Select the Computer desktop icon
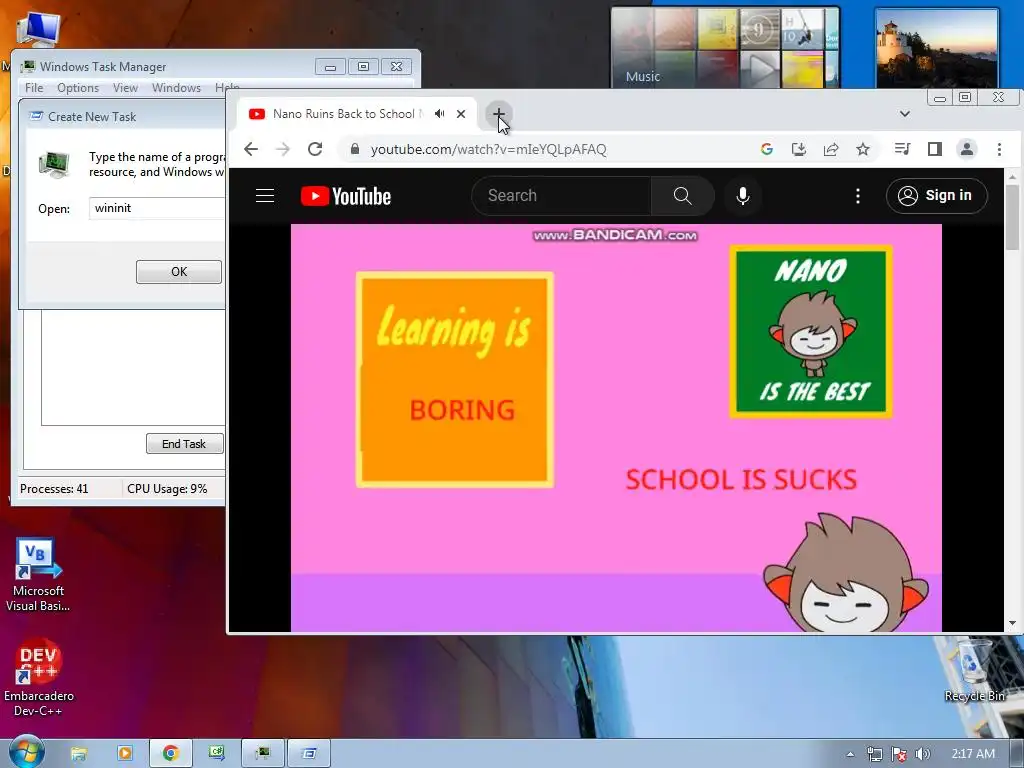 [x=39, y=30]
